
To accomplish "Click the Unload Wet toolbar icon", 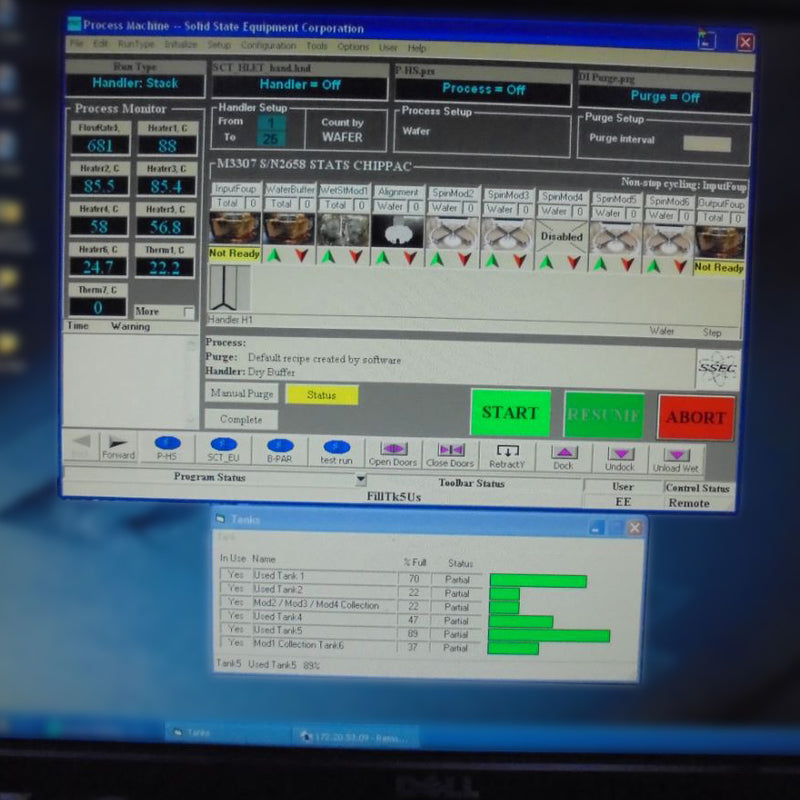I will point(677,455).
